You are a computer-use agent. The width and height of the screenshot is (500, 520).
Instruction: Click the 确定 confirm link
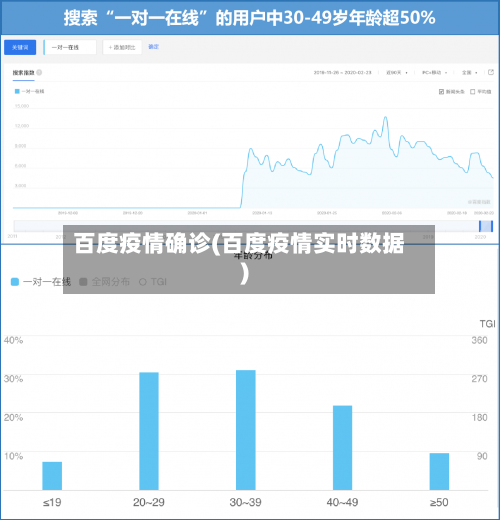153,47
